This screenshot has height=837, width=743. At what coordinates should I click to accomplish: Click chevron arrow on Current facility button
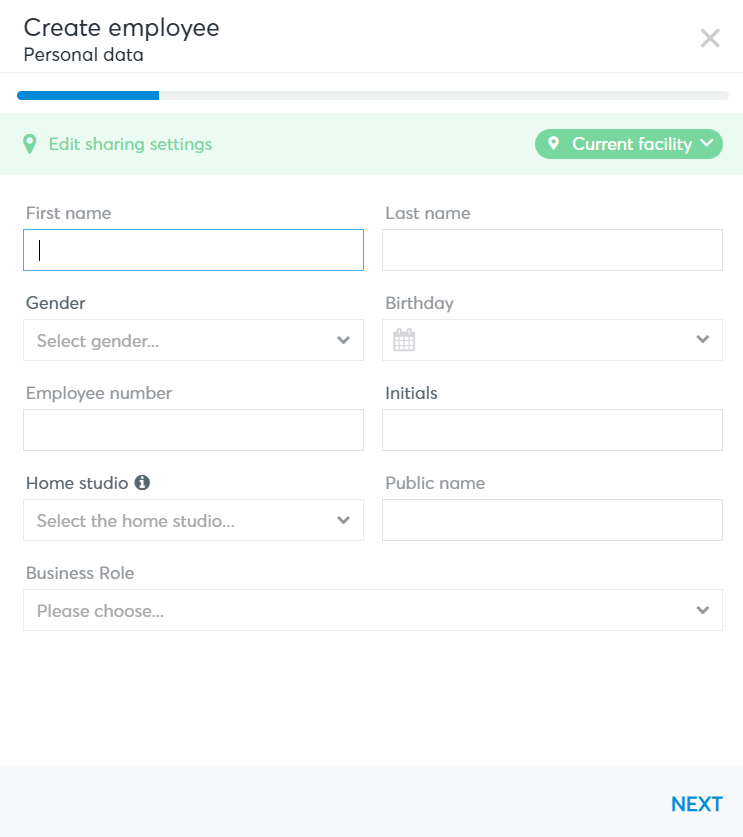tap(707, 143)
